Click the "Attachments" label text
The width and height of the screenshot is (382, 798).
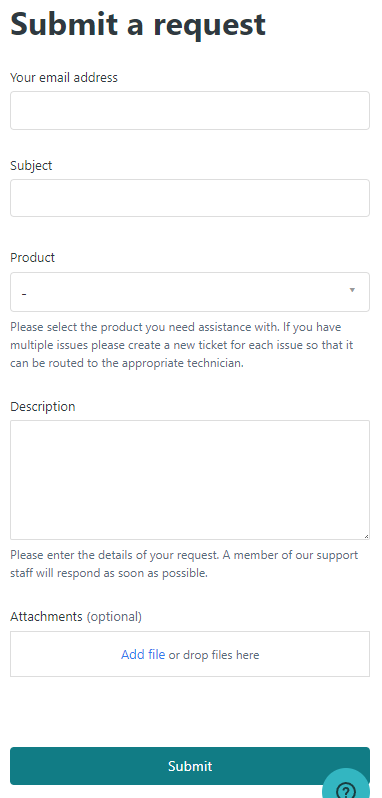point(46,616)
